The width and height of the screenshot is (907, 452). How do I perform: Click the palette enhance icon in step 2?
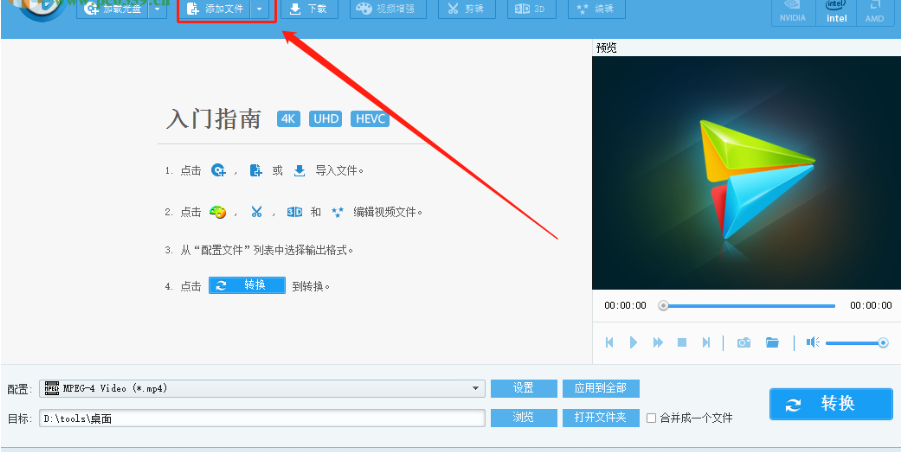pos(217,212)
